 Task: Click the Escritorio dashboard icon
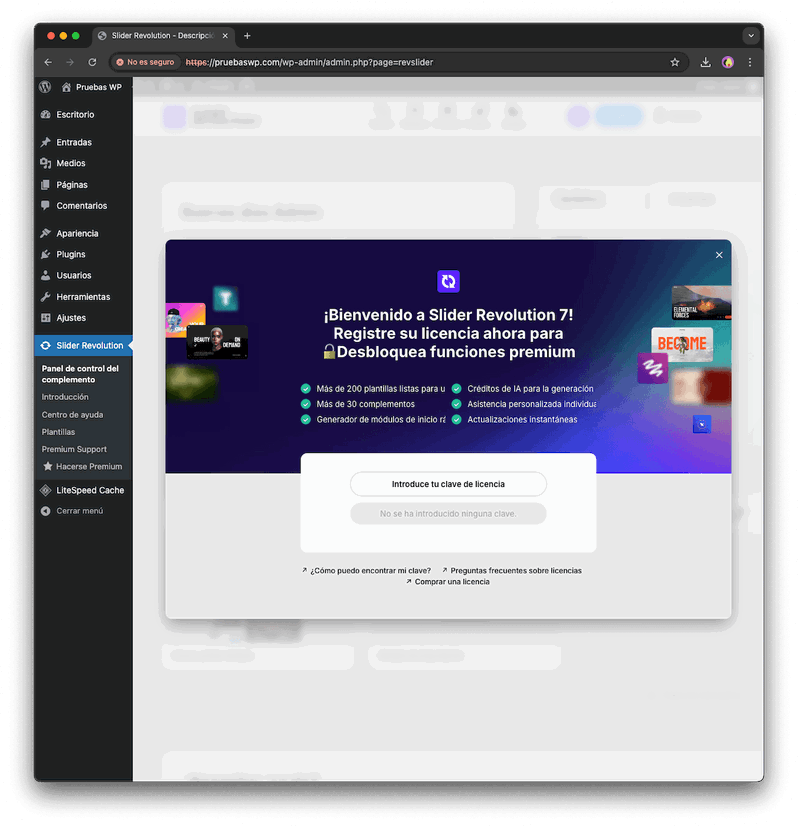coord(46,114)
